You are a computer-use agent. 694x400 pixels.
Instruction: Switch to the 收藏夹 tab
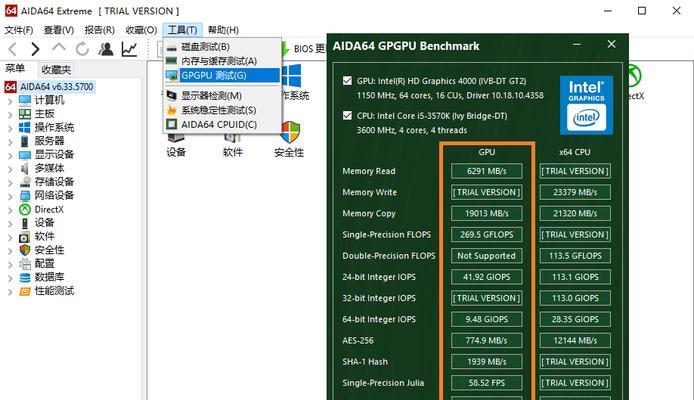(x=56, y=70)
